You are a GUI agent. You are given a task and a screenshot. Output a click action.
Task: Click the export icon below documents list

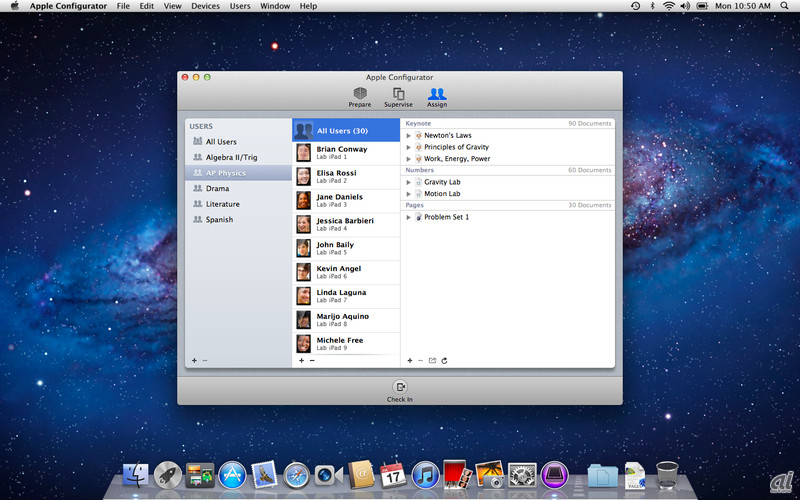(x=432, y=360)
